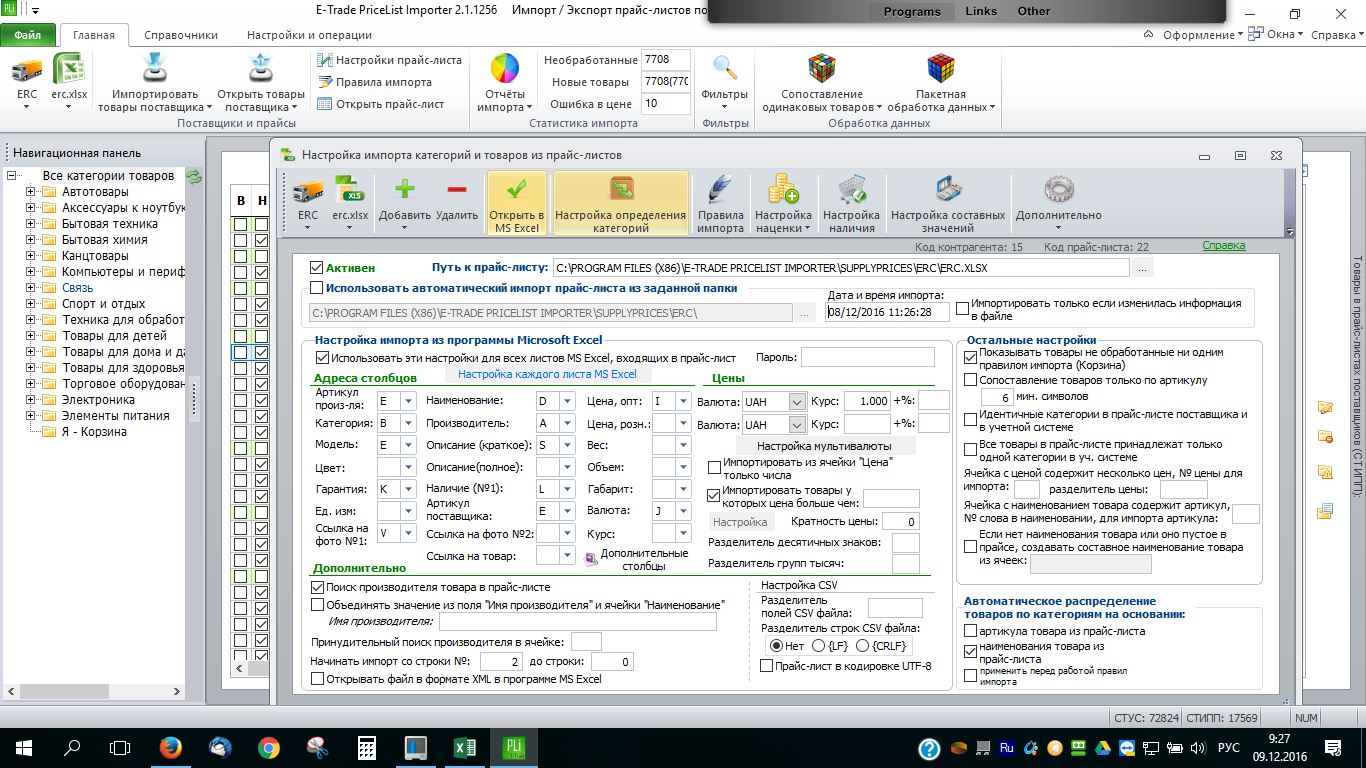Open the first Валюта UAH currency dropdown

pyautogui.click(x=797, y=401)
